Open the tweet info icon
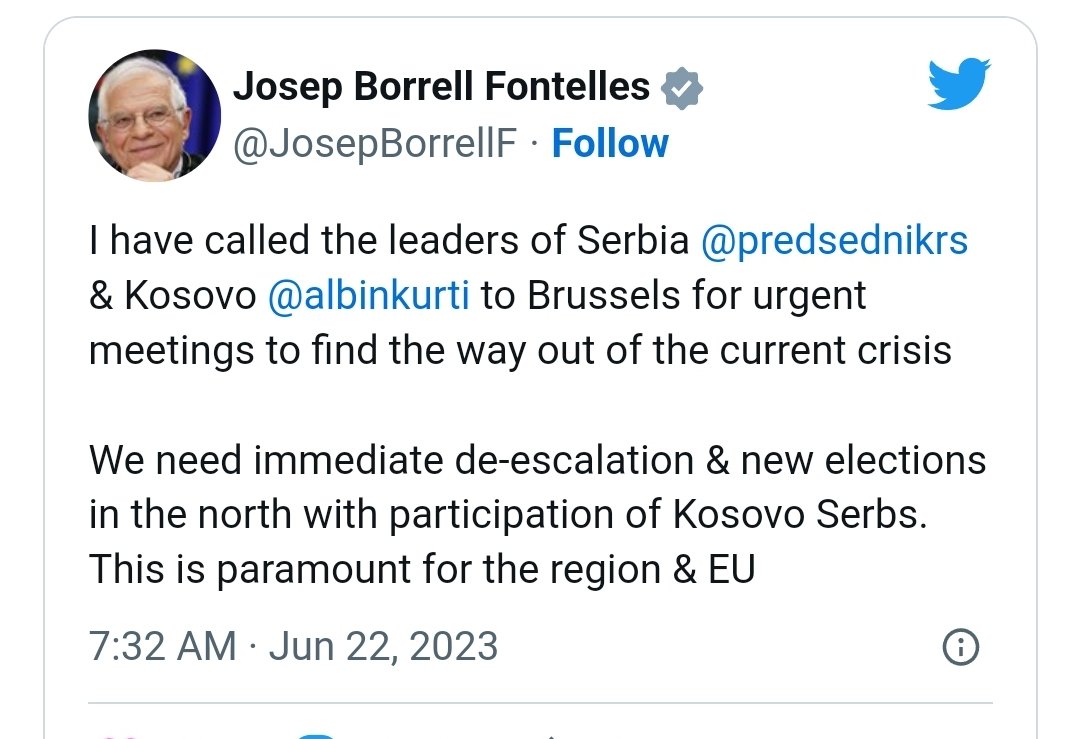The image size is (1080, 739). pos(960,647)
